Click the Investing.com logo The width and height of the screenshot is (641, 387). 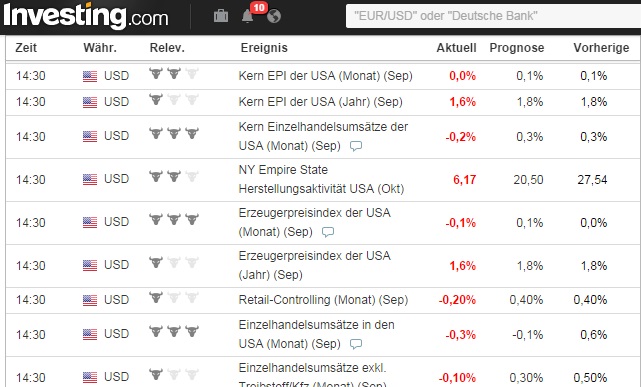(86, 16)
